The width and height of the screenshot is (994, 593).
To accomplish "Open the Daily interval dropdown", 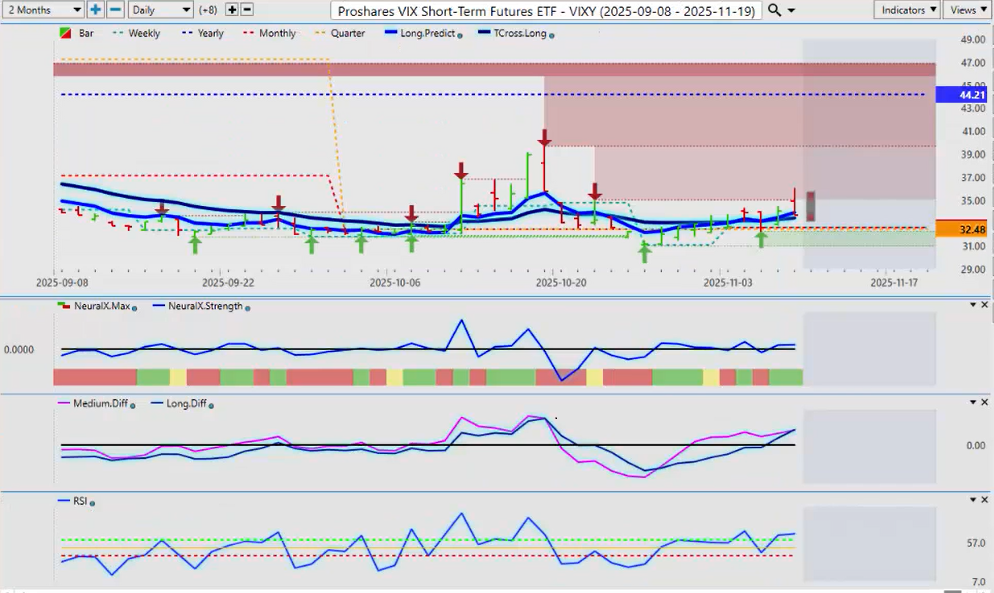I will (x=159, y=9).
